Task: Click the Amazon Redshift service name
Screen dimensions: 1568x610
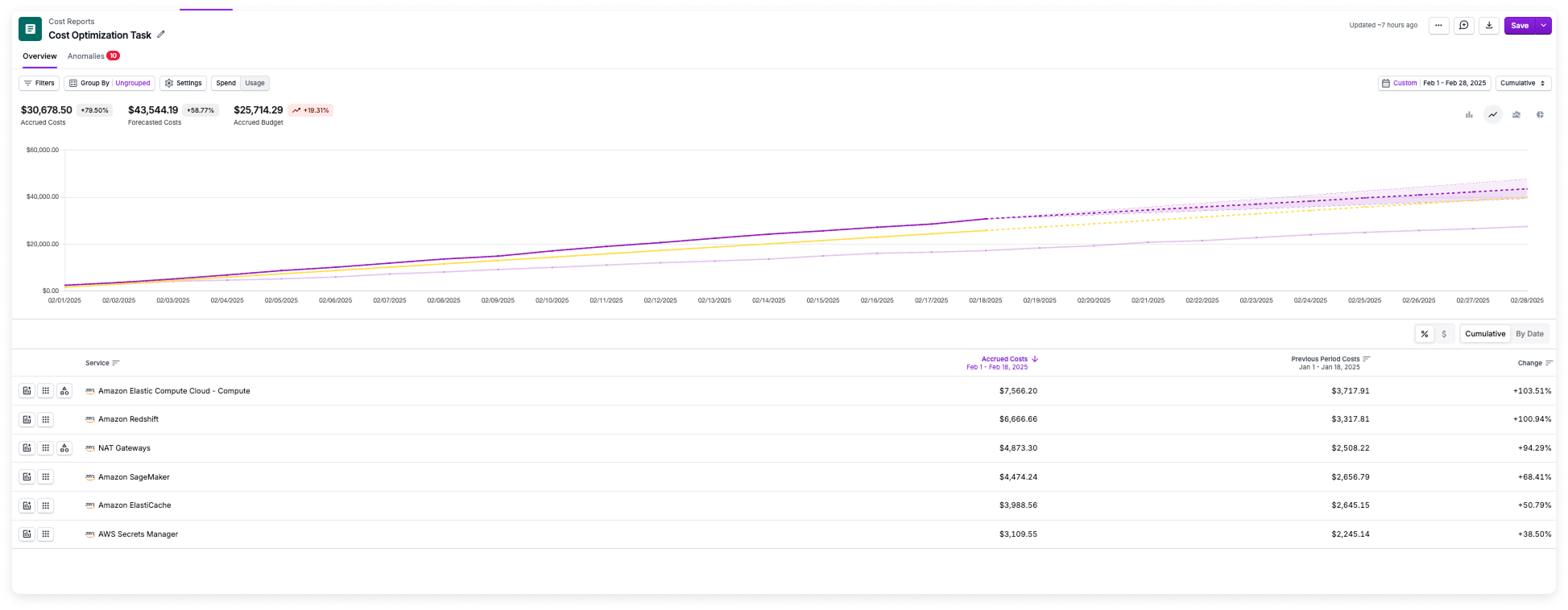Action: (128, 419)
